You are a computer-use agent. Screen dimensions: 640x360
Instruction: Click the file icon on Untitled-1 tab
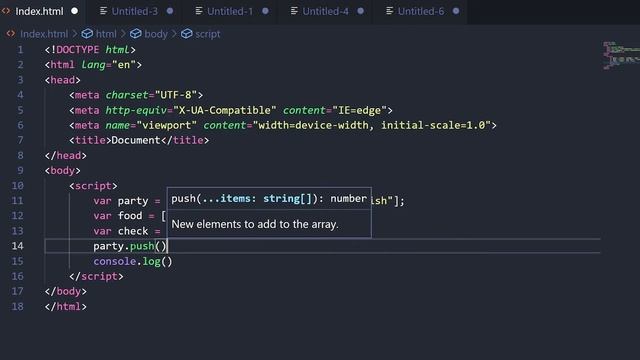(199, 11)
